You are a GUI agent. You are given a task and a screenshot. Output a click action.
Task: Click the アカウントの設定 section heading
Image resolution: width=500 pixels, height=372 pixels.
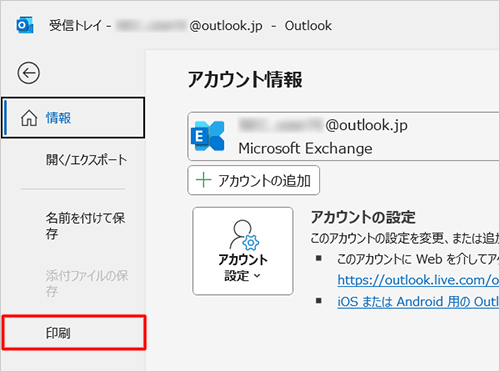point(363,217)
